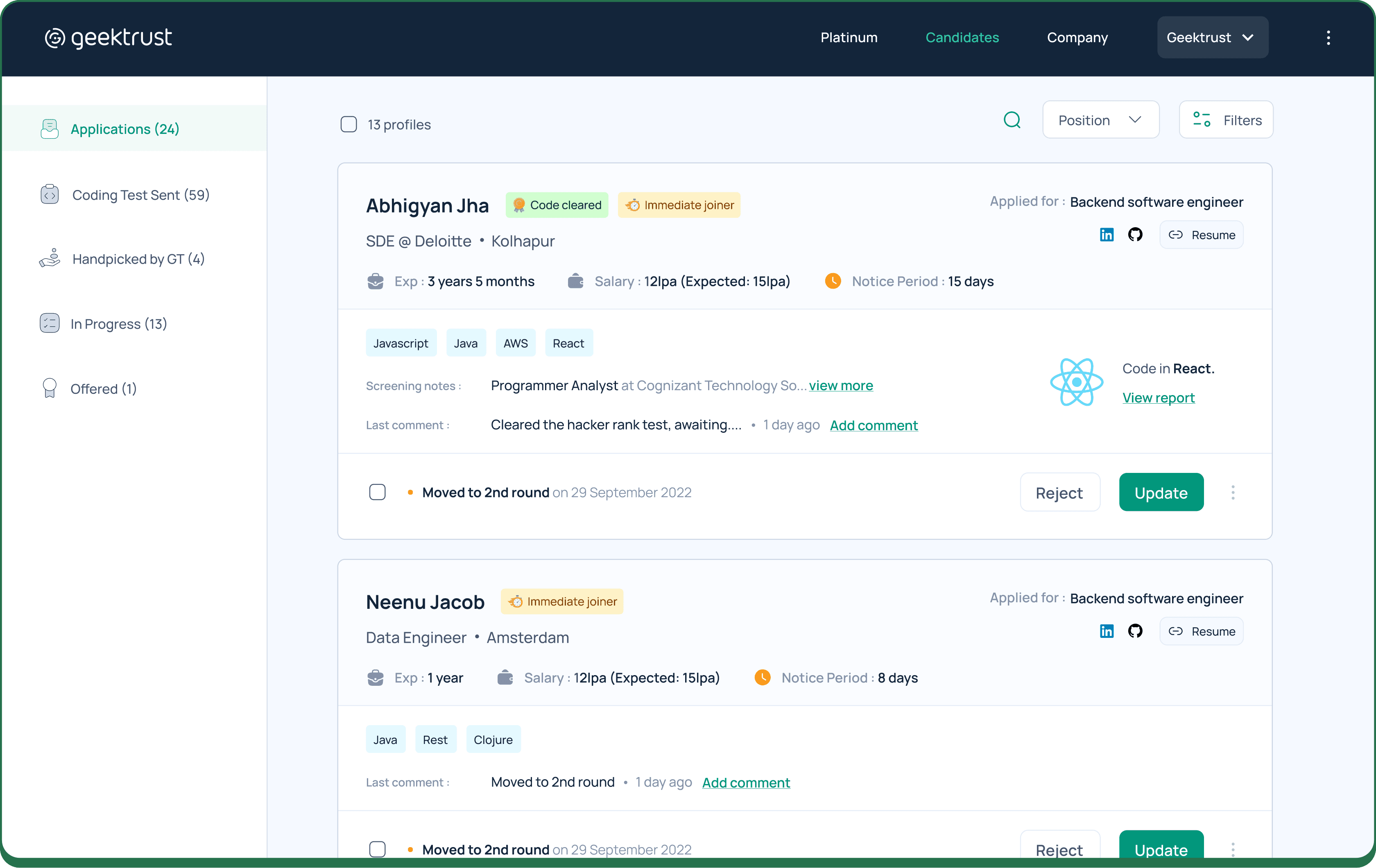
Task: Switch to the Candidates nav tab
Action: click(x=962, y=38)
